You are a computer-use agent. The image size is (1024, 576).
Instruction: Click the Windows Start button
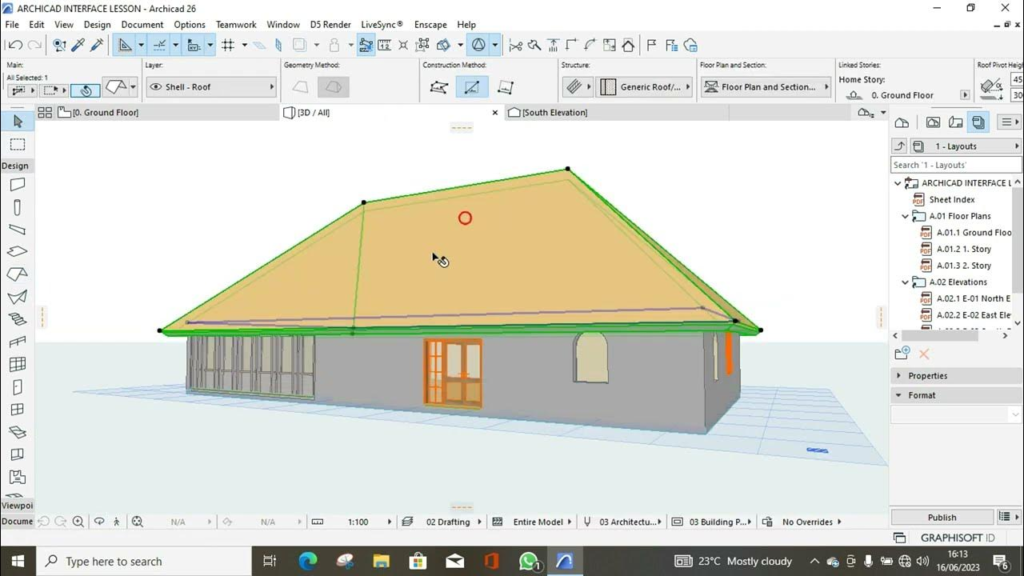(18, 561)
